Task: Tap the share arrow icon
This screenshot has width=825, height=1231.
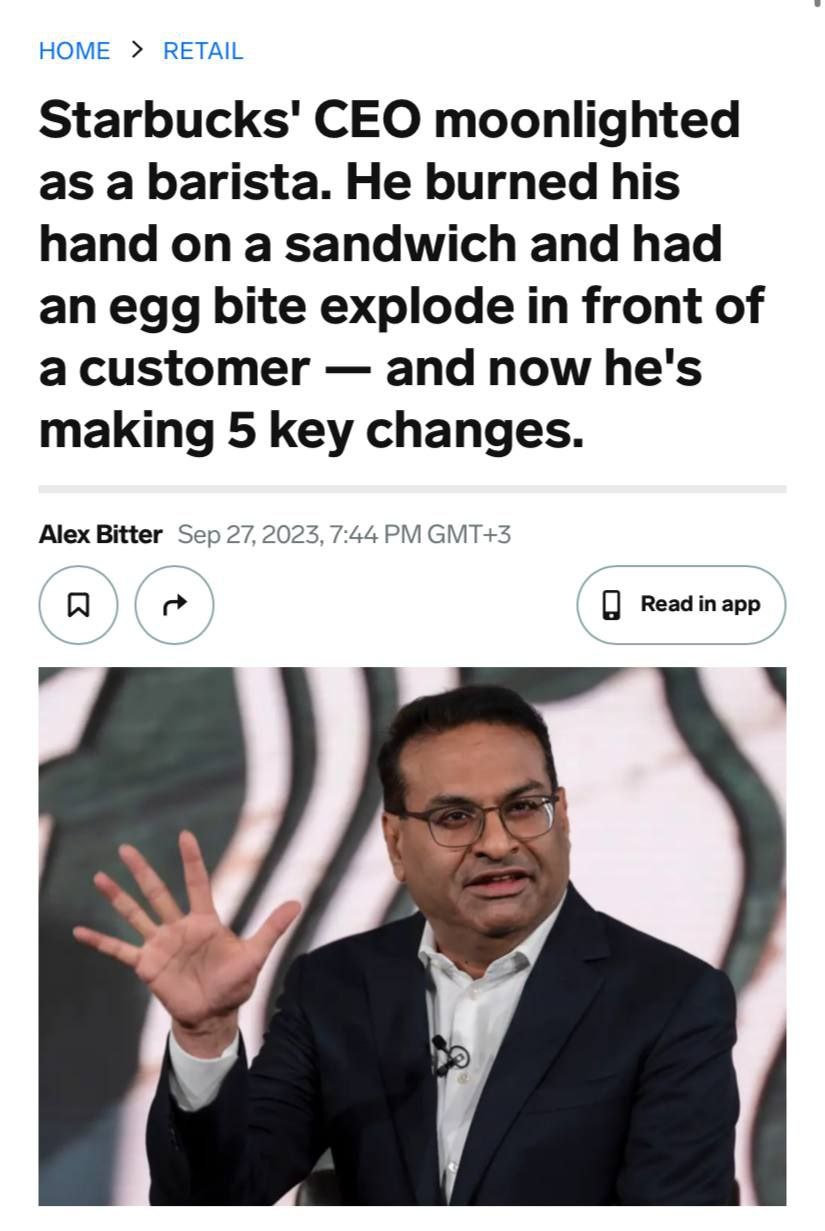Action: [x=174, y=604]
